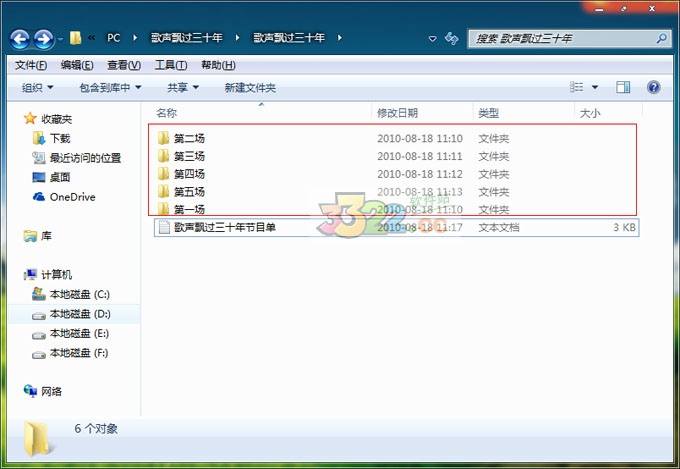Image resolution: width=680 pixels, height=469 pixels.
Task: Open OneDrive in the navigation pane
Action: (x=64, y=197)
